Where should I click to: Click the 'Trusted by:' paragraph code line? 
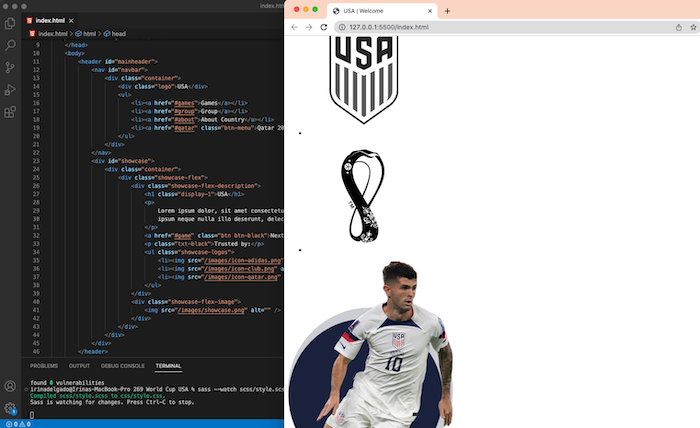click(204, 244)
